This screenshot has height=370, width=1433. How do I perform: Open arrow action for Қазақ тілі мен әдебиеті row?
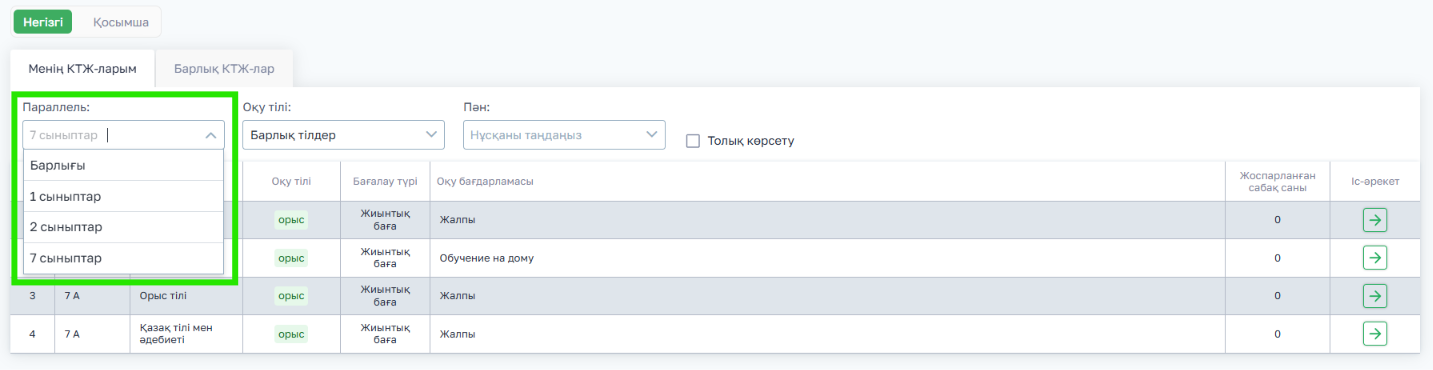click(x=1375, y=334)
